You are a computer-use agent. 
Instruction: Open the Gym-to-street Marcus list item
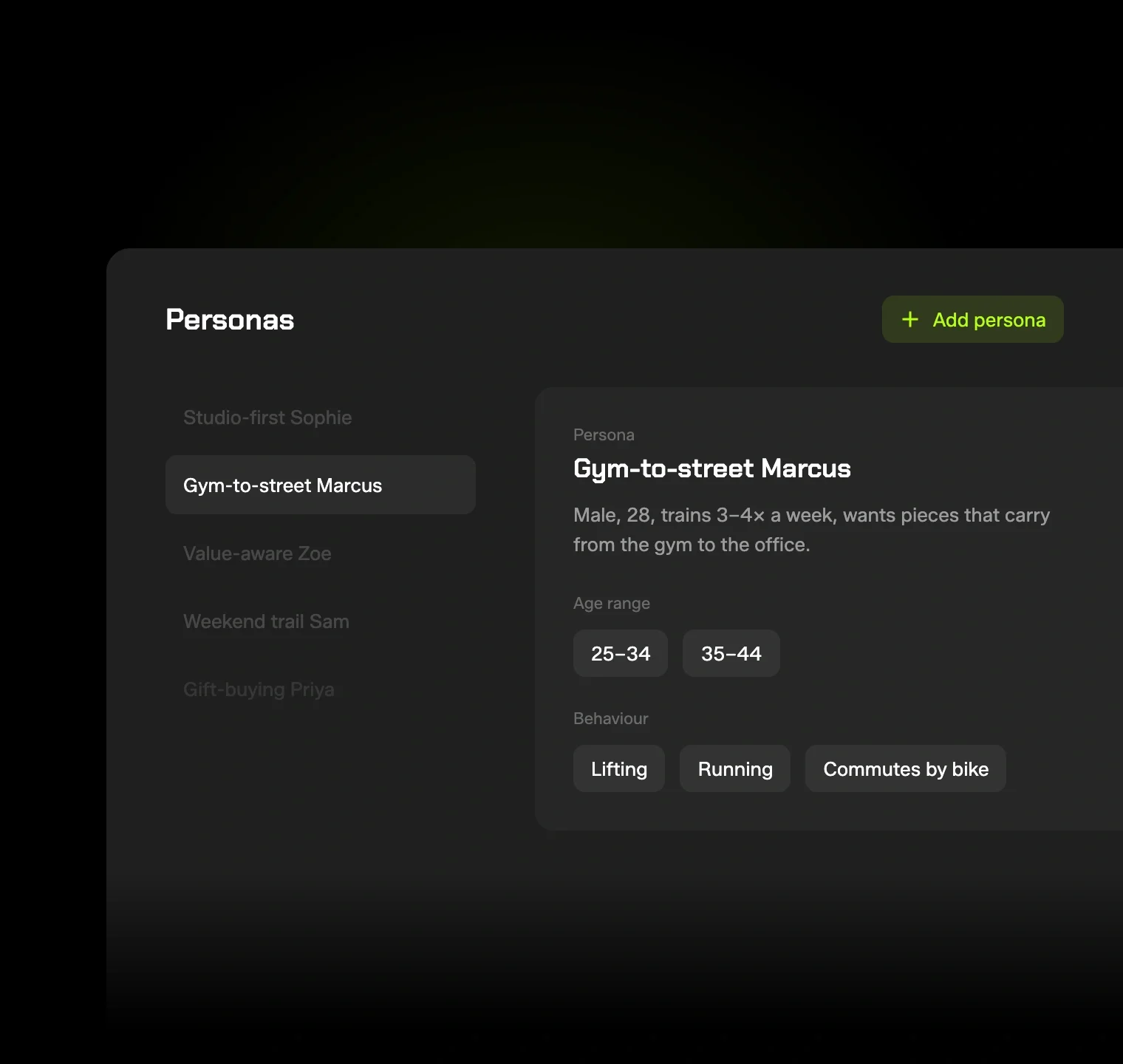click(x=321, y=485)
